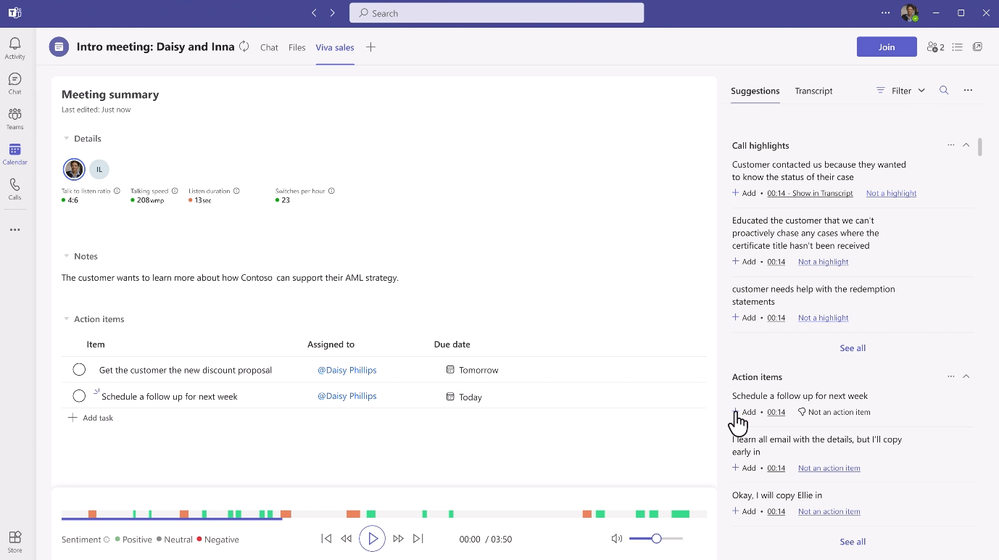Open Action items panel more options
Screen dimensions: 999x560
(x=951, y=377)
